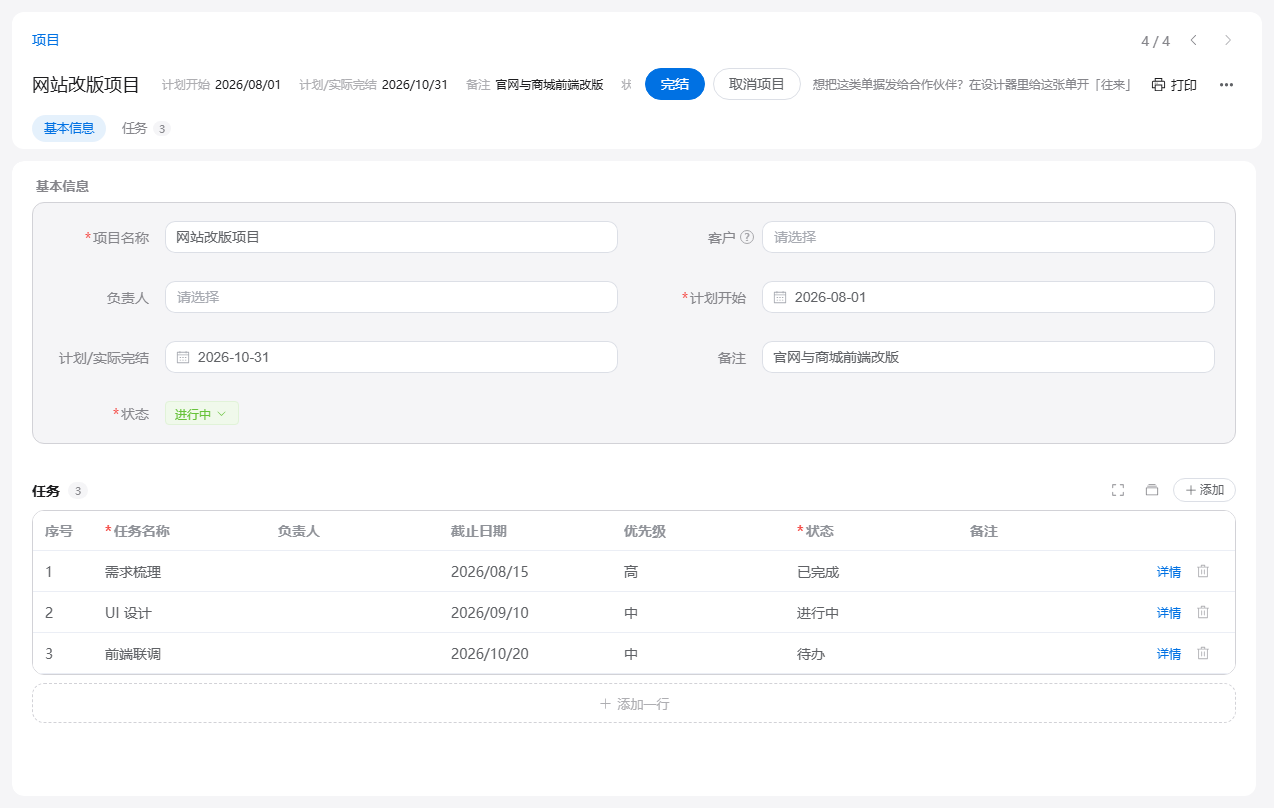Go to the next record arrow
Image resolution: width=1274 pixels, height=808 pixels.
1228,40
